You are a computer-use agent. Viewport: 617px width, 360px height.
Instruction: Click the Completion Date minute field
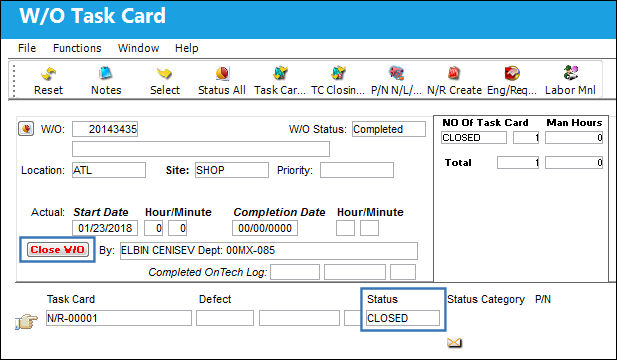369,228
